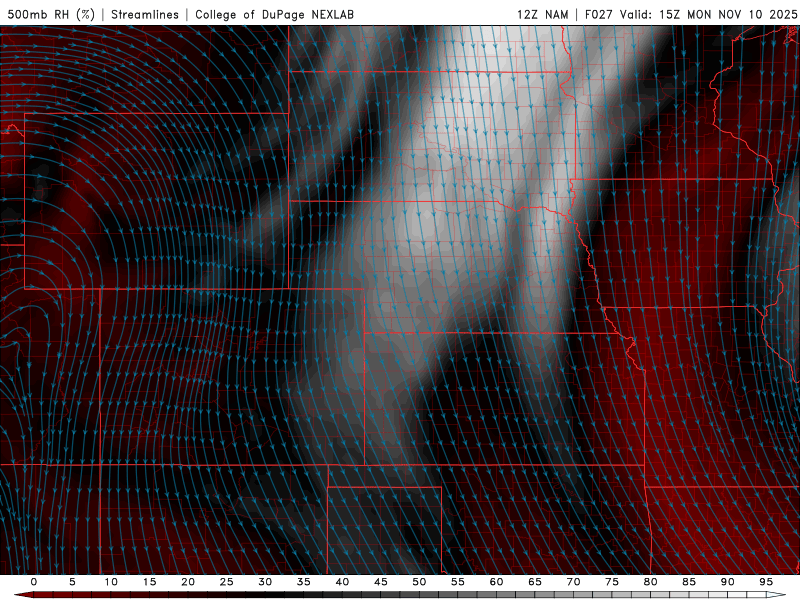Click the '90' colorbar label

pyautogui.click(x=727, y=582)
